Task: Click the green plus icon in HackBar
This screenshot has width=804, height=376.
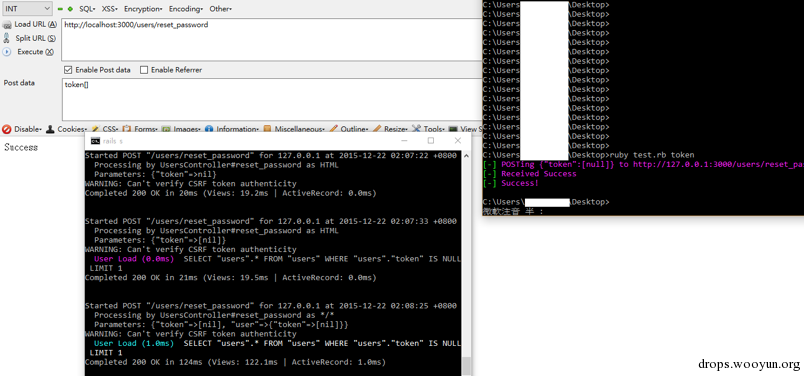Action: pyautogui.click(x=70, y=9)
